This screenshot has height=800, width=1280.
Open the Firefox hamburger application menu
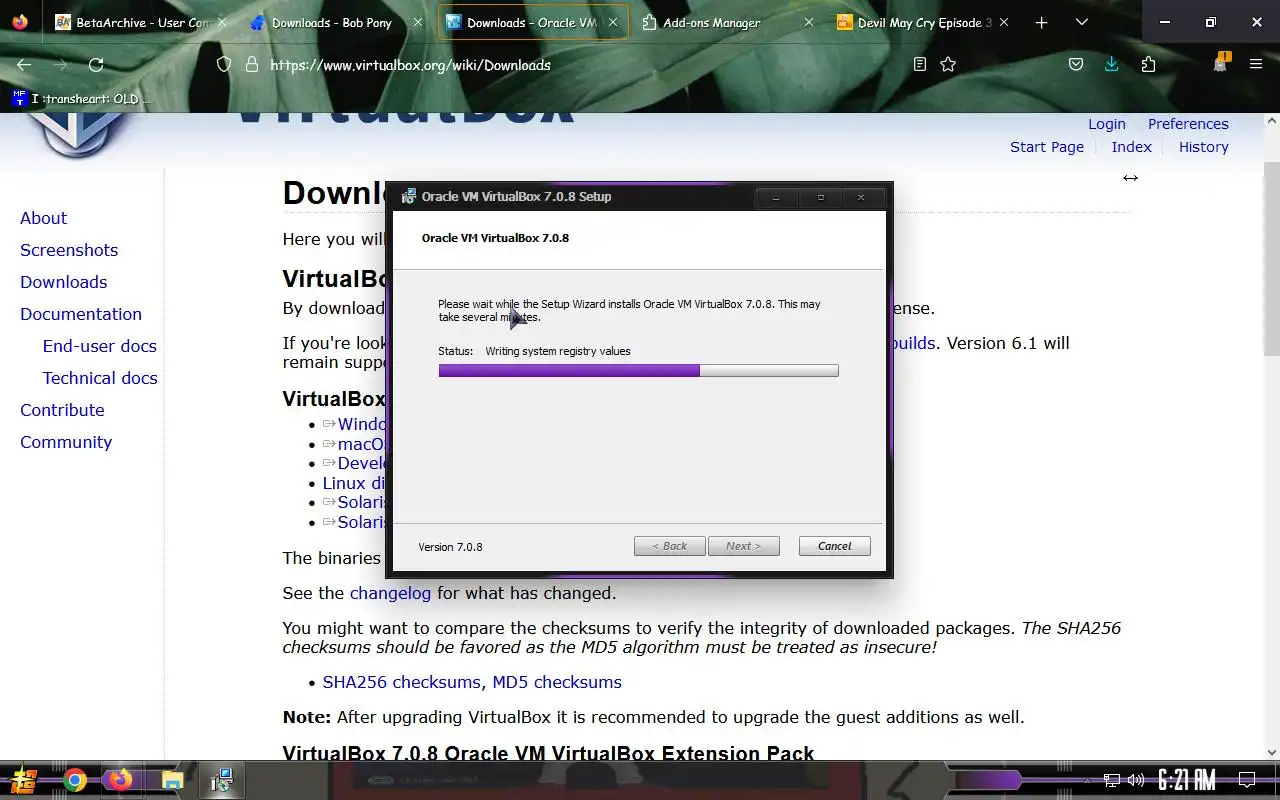(x=1256, y=64)
